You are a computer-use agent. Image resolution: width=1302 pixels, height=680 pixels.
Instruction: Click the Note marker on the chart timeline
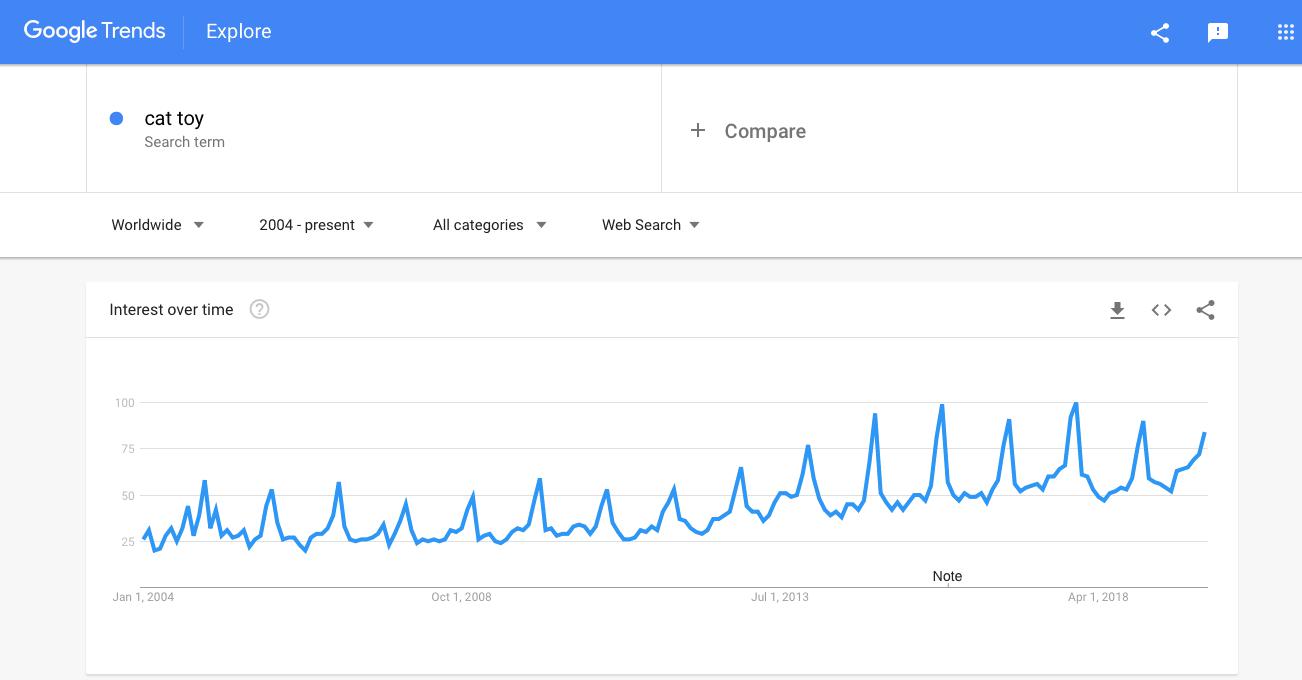point(947,576)
